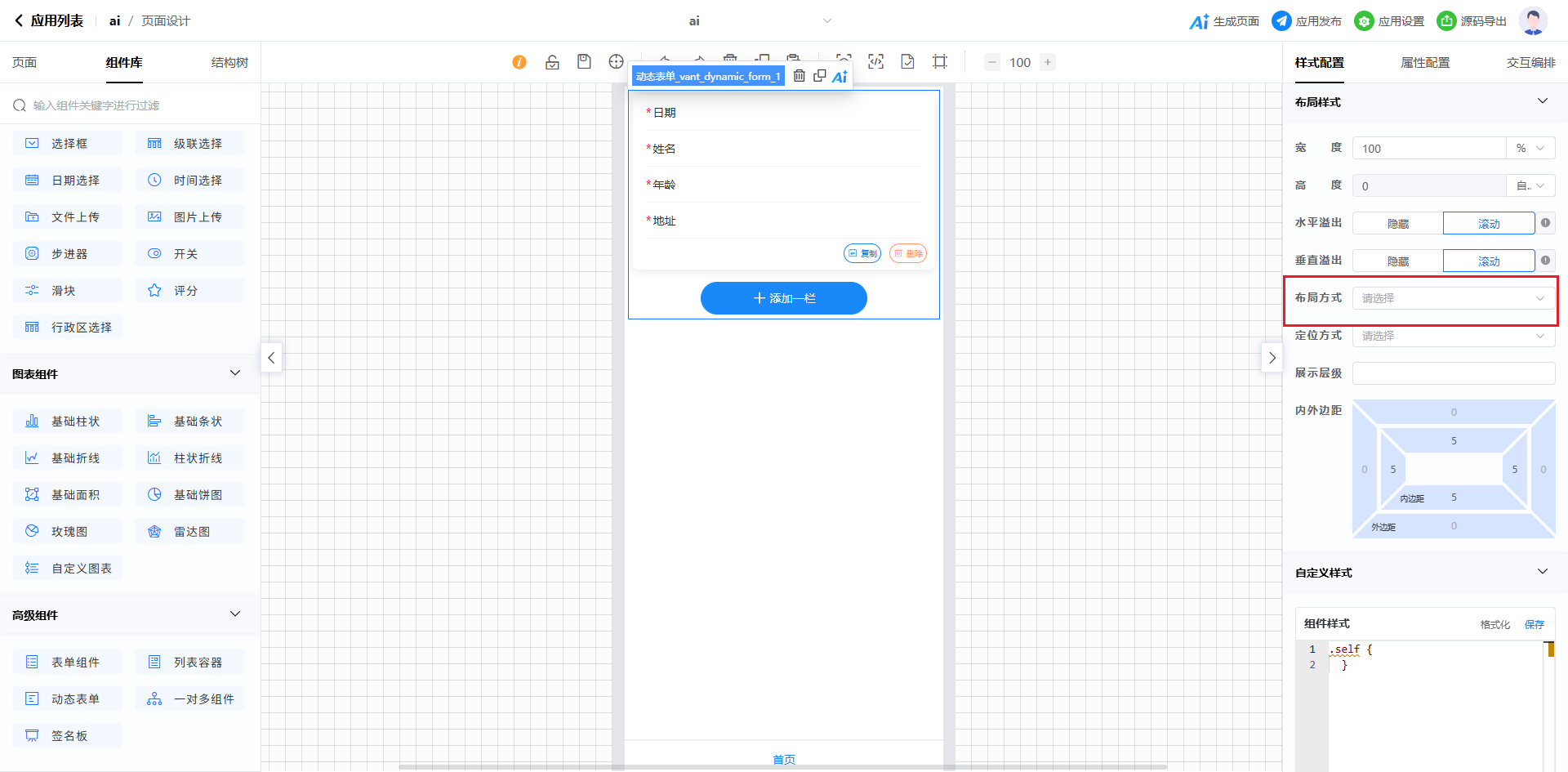1568x772 pixels.
Task: Click the code brackets icon in toolbar
Action: tap(875, 62)
